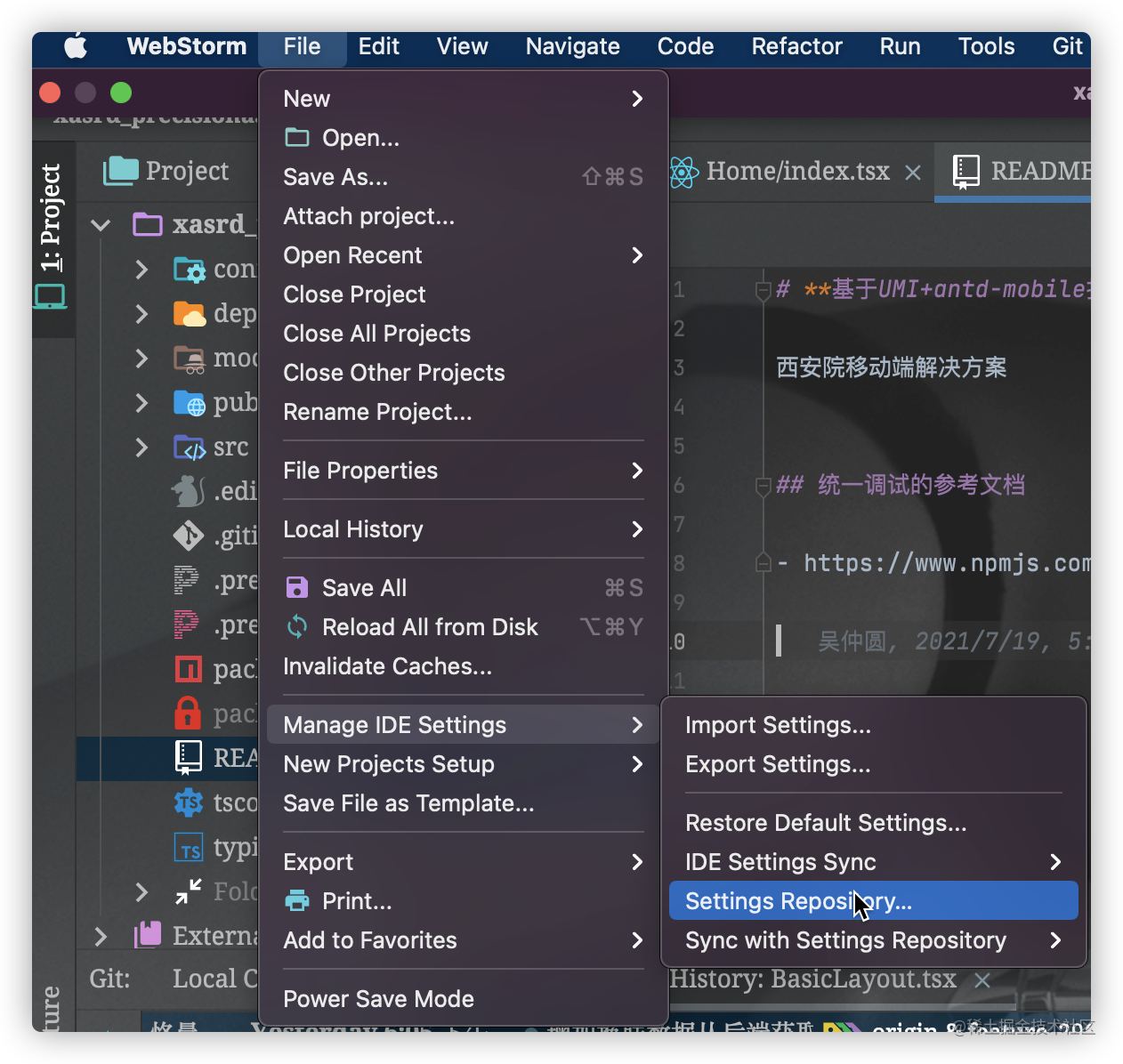
Task: Open the React icon on Home/index.tsx tab
Action: click(x=683, y=172)
